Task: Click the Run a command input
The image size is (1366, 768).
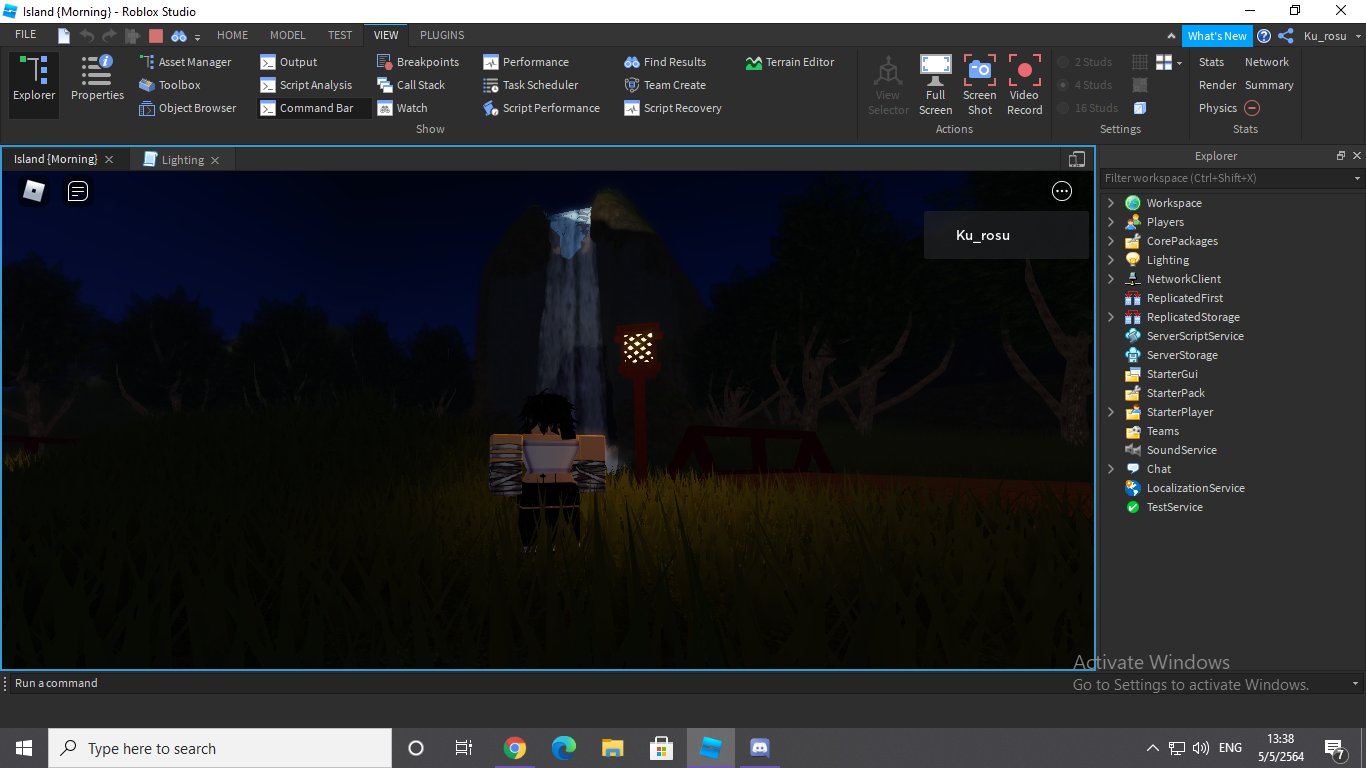Action: pos(680,683)
